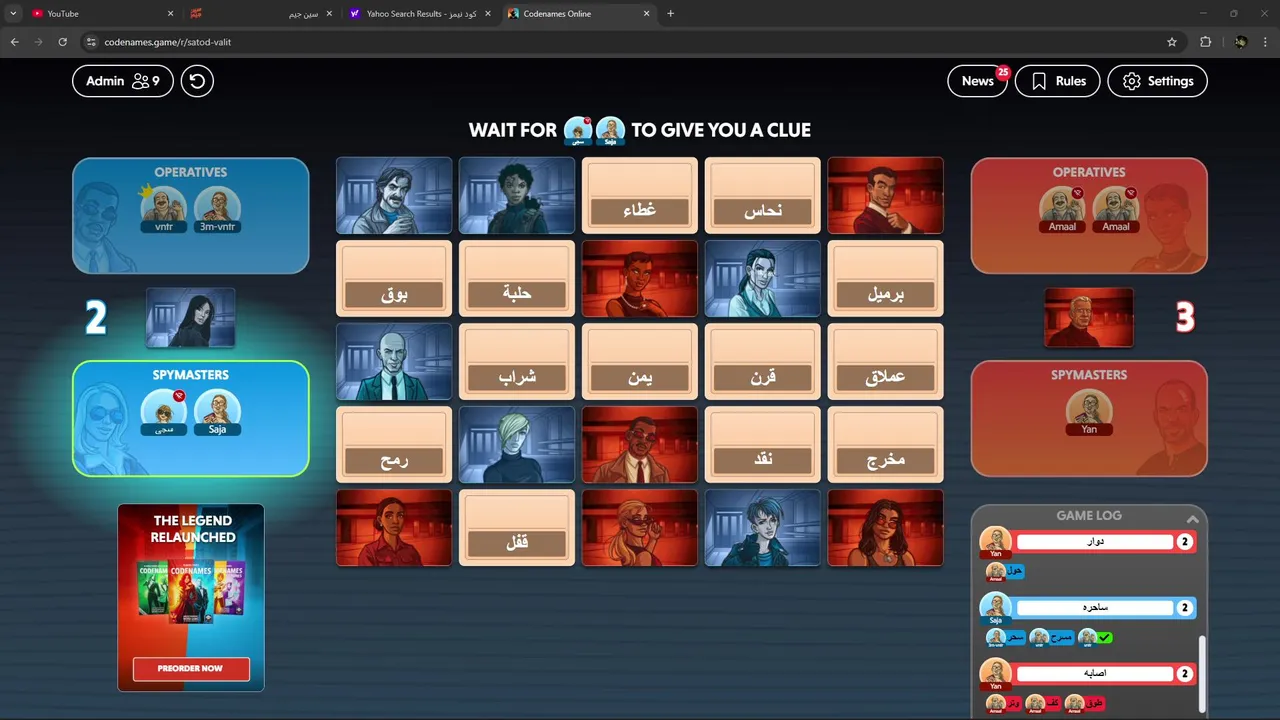This screenshot has height=720, width=1280.
Task: Open the browser extensions puzzle icon
Action: [1205, 42]
